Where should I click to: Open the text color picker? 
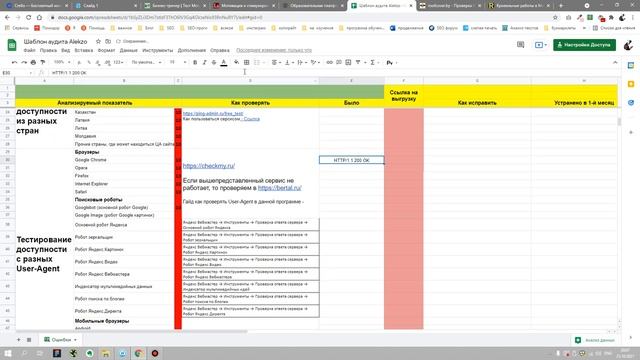(224, 62)
